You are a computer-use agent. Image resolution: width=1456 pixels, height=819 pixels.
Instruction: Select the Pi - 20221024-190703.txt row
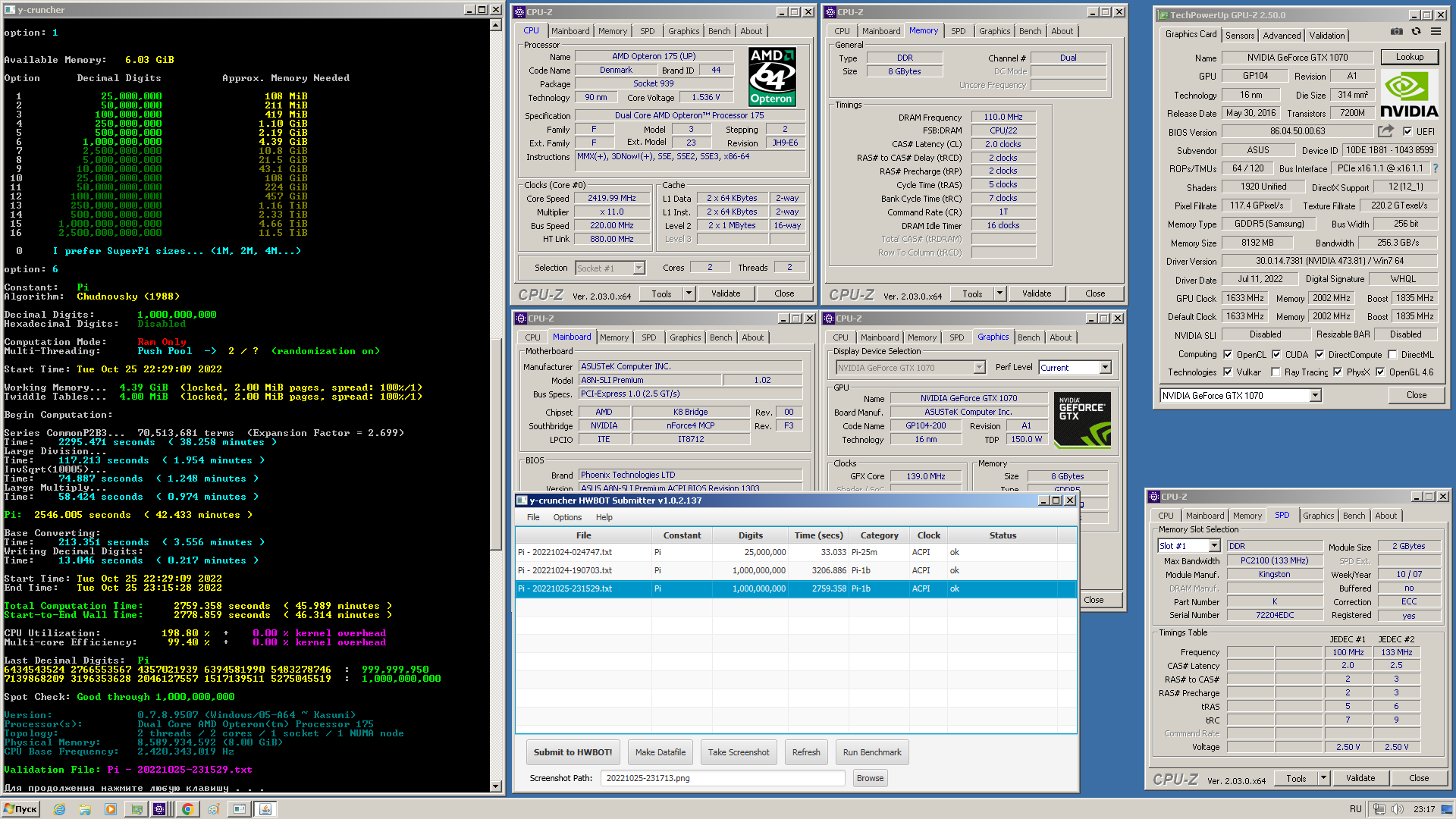[x=795, y=570]
